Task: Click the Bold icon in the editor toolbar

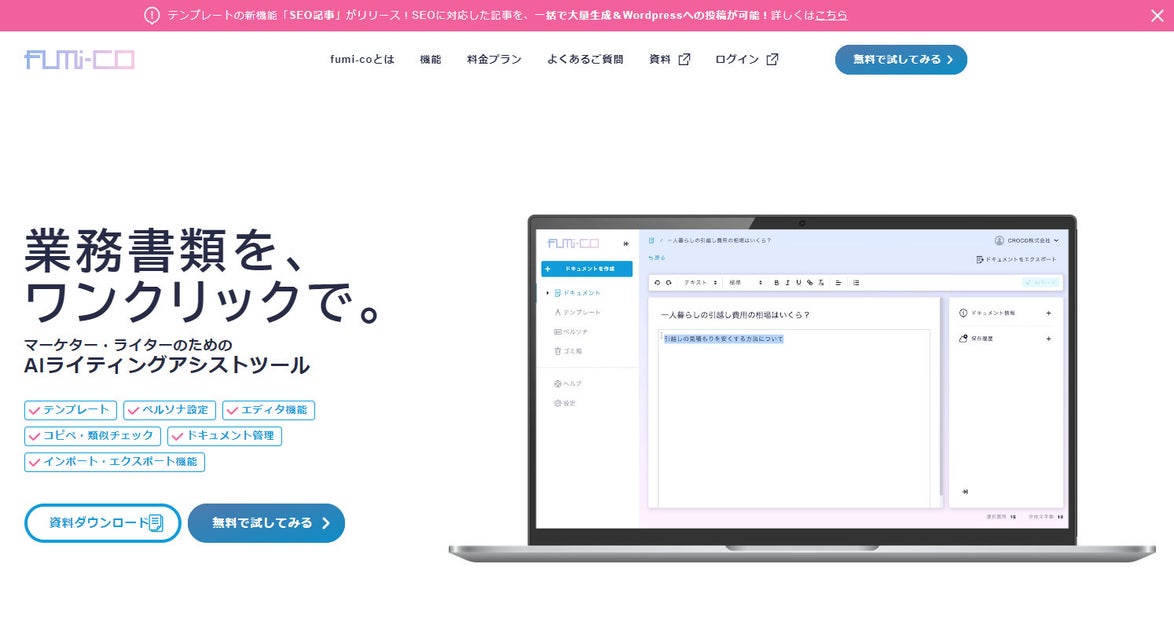Action: click(x=776, y=282)
